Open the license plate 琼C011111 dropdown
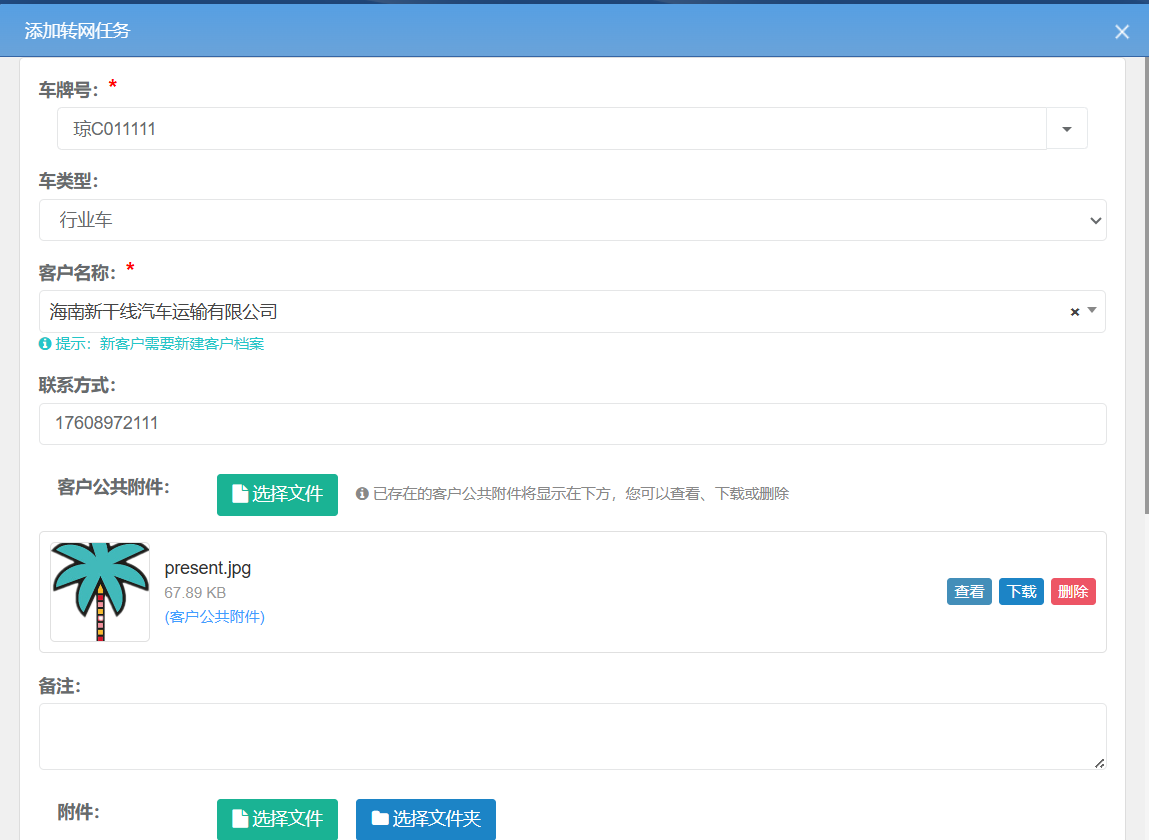This screenshot has height=840, width=1149. point(1066,128)
